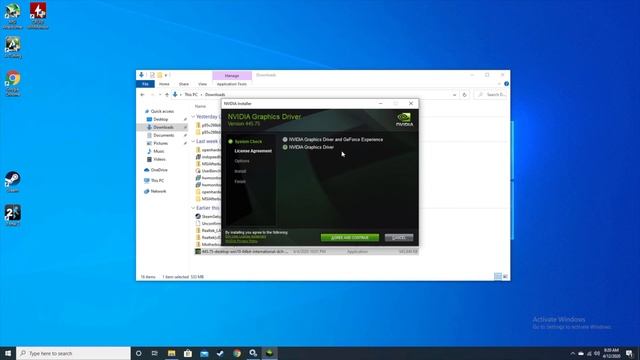
Task: Switch File Explorer to details view icon
Action: point(498,277)
